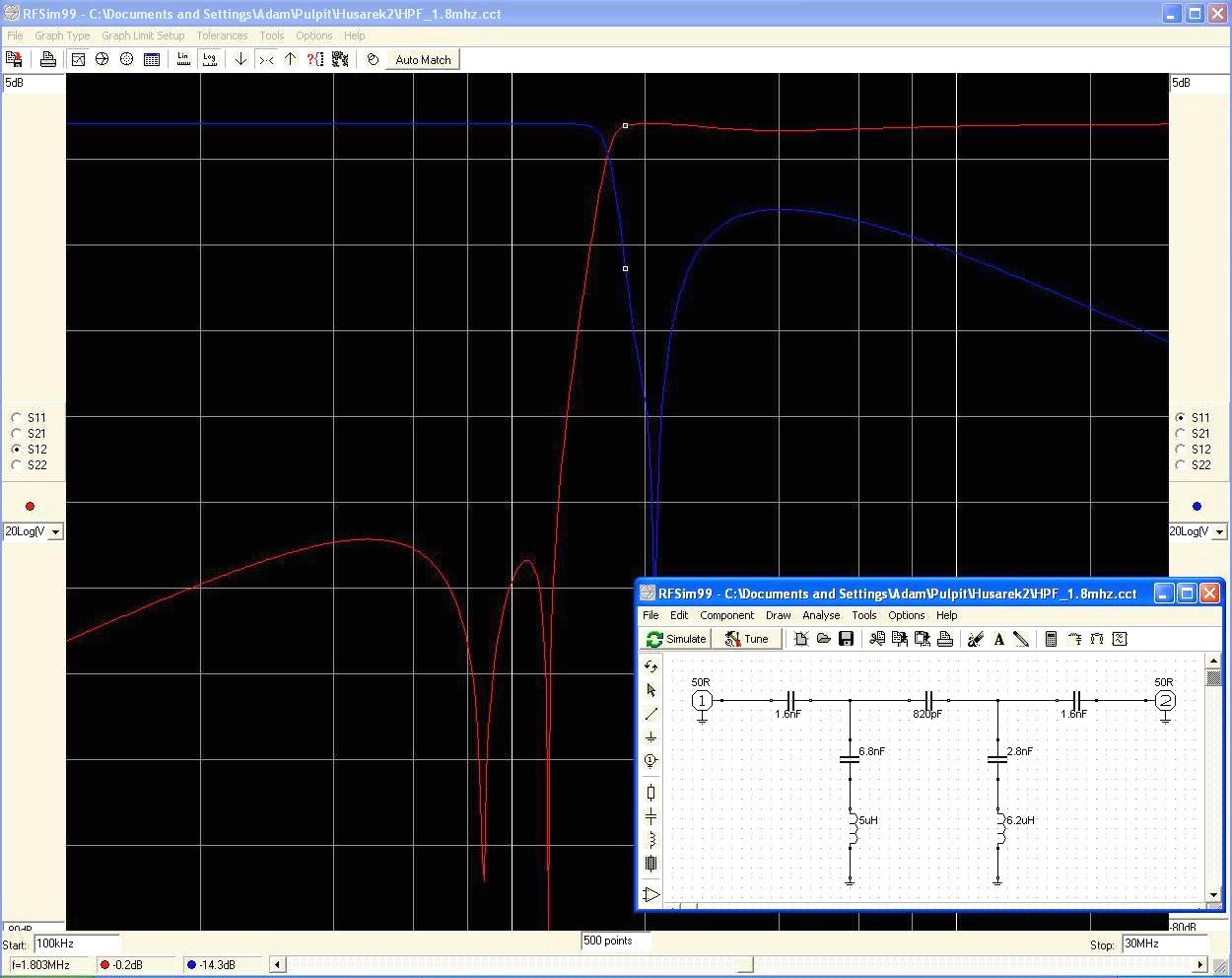Select the capacitor component tool
This screenshot has height=978, width=1232.
point(650,815)
